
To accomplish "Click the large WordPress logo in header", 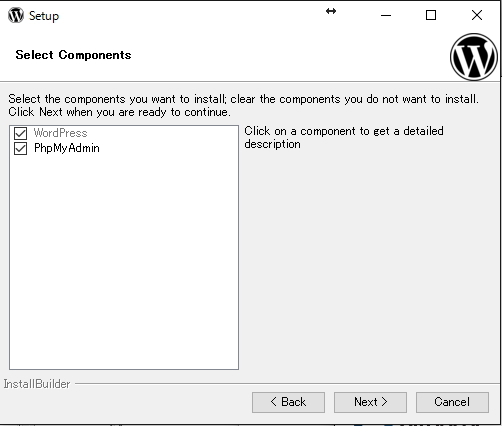I will point(474,57).
